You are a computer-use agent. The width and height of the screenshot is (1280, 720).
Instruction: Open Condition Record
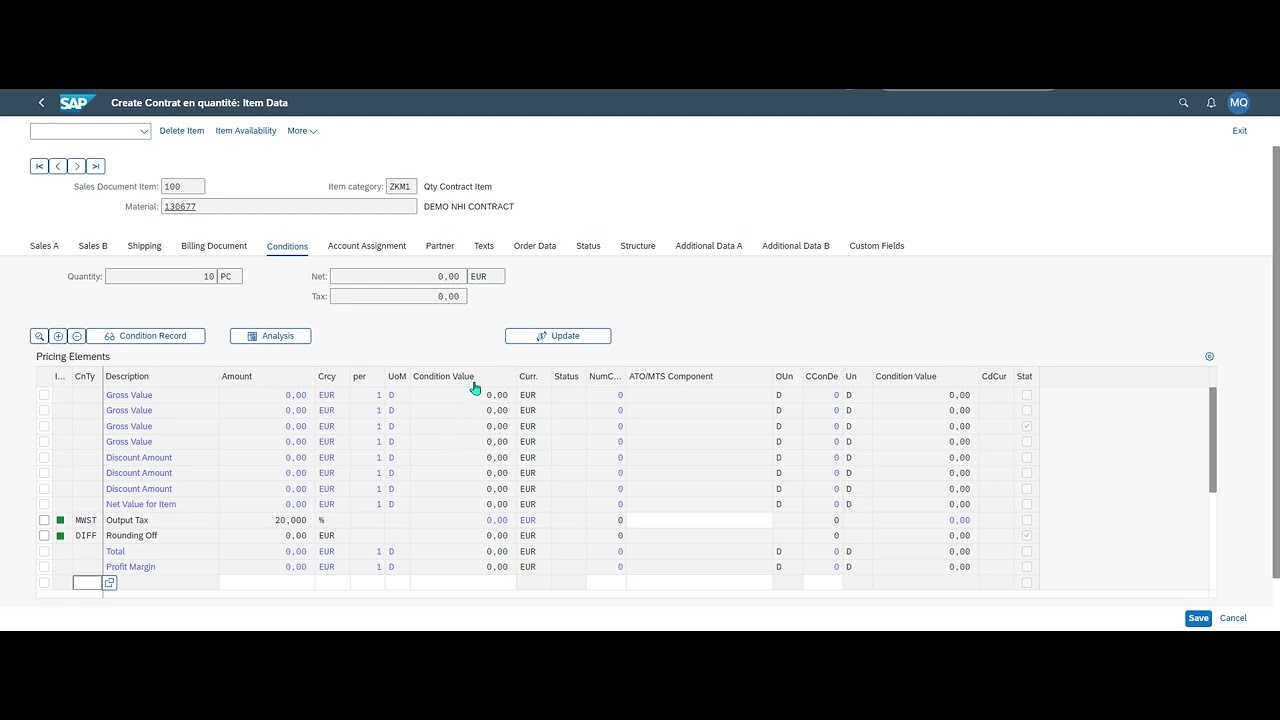[145, 336]
